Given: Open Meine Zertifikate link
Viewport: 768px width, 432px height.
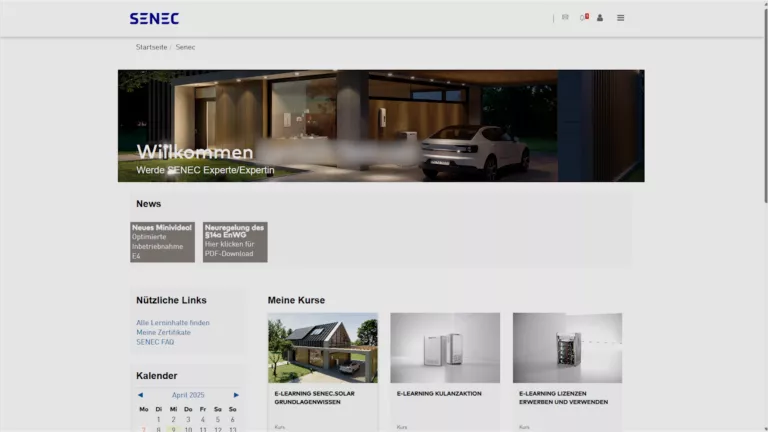Looking at the screenshot, I should 164,332.
